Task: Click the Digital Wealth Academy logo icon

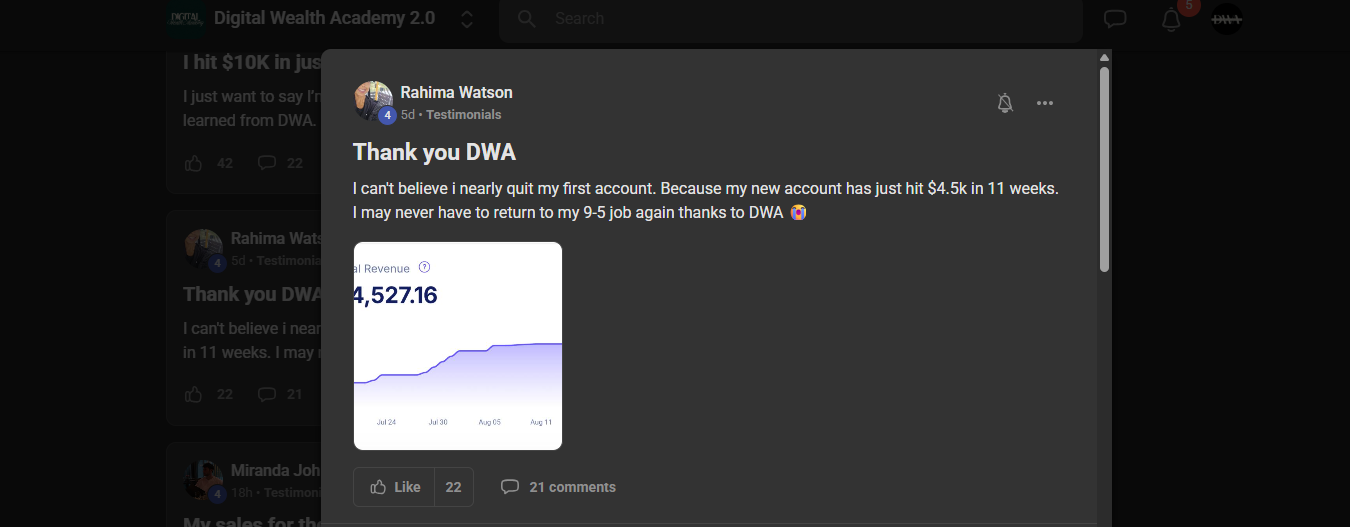Action: 185,18
